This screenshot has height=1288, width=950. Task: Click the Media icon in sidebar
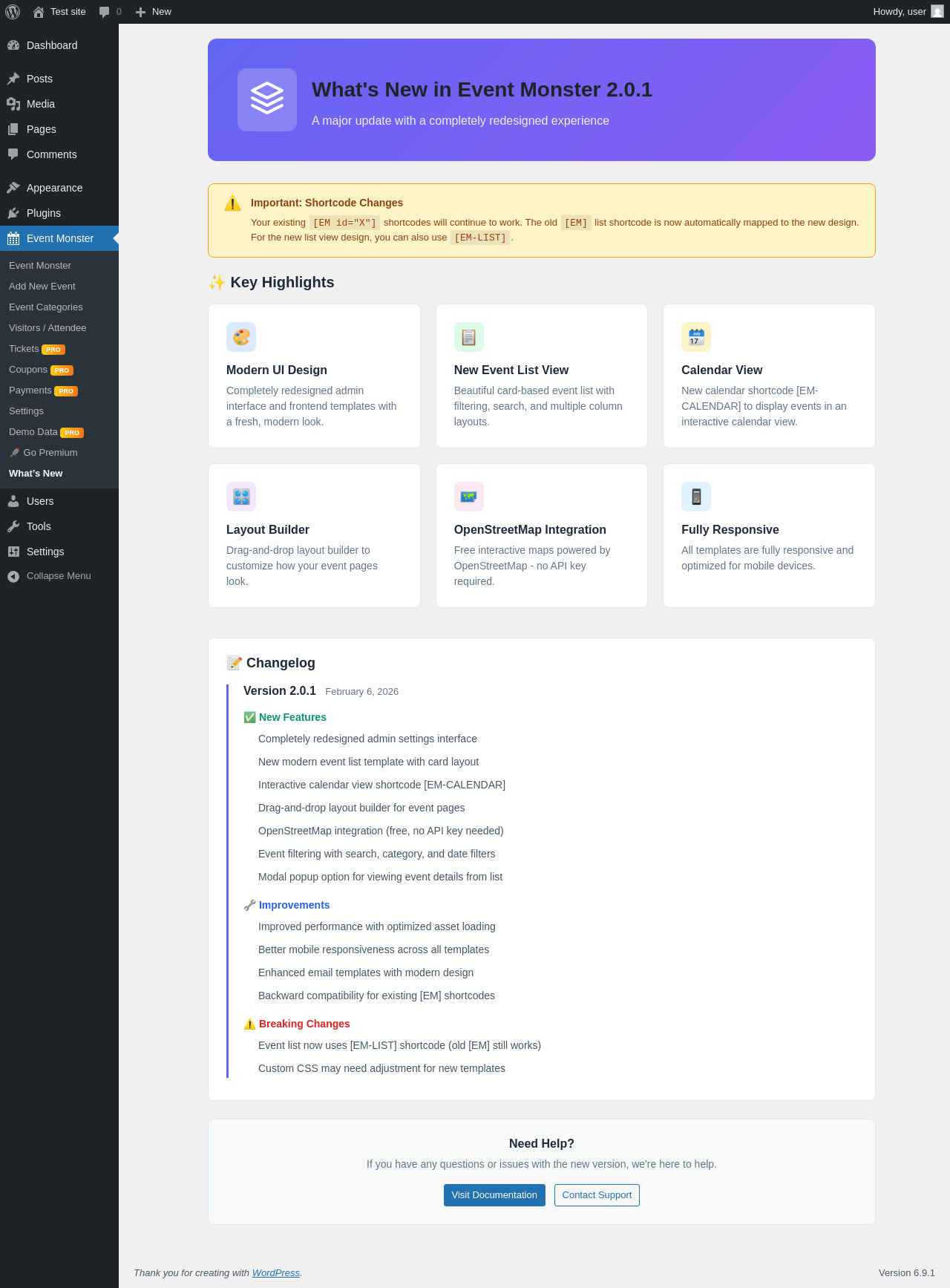[13, 104]
